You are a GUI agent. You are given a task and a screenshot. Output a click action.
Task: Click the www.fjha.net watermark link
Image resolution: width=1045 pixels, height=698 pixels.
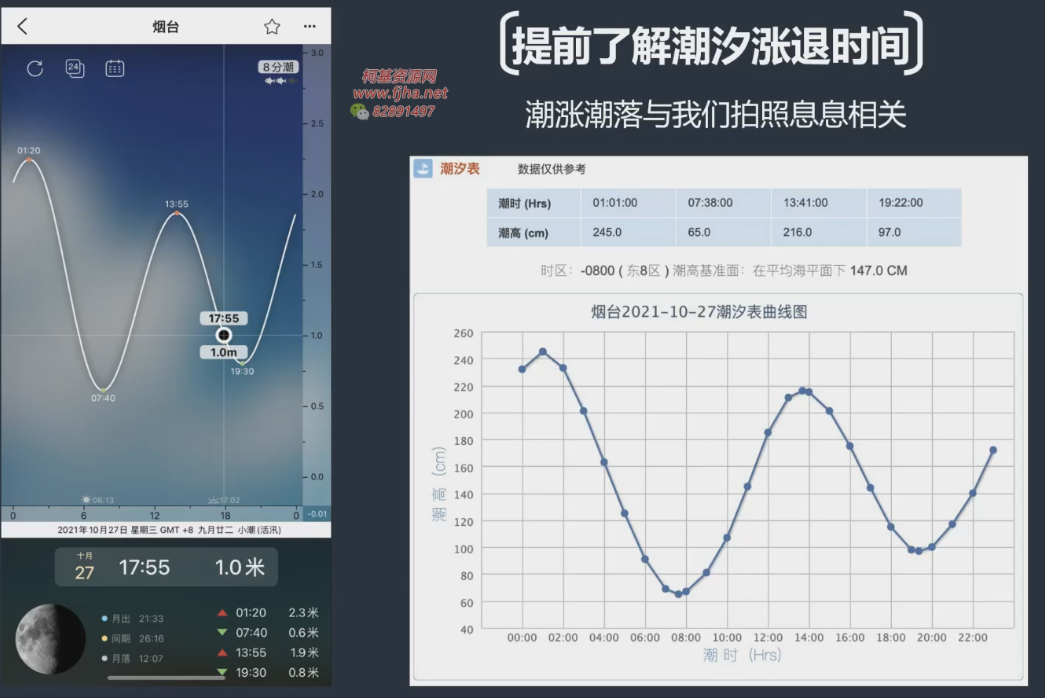coord(399,93)
